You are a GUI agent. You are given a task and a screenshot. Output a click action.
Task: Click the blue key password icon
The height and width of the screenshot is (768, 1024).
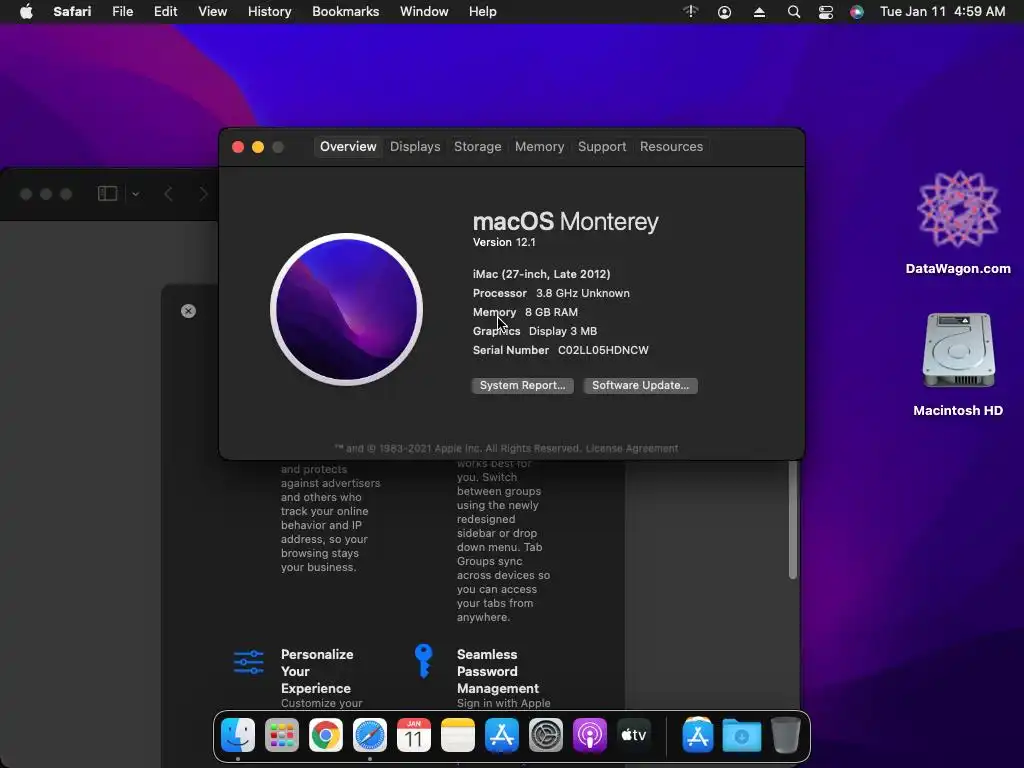point(423,661)
